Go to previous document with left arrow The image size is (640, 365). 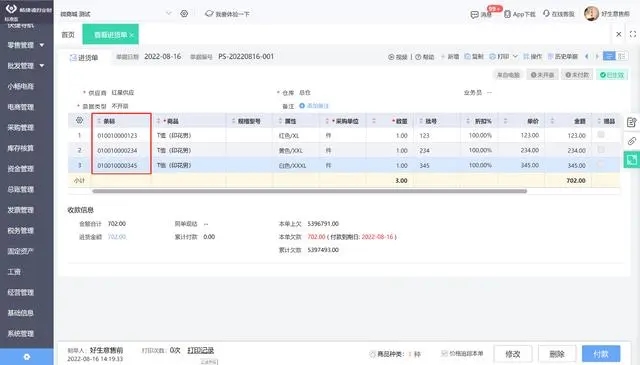pos(587,56)
